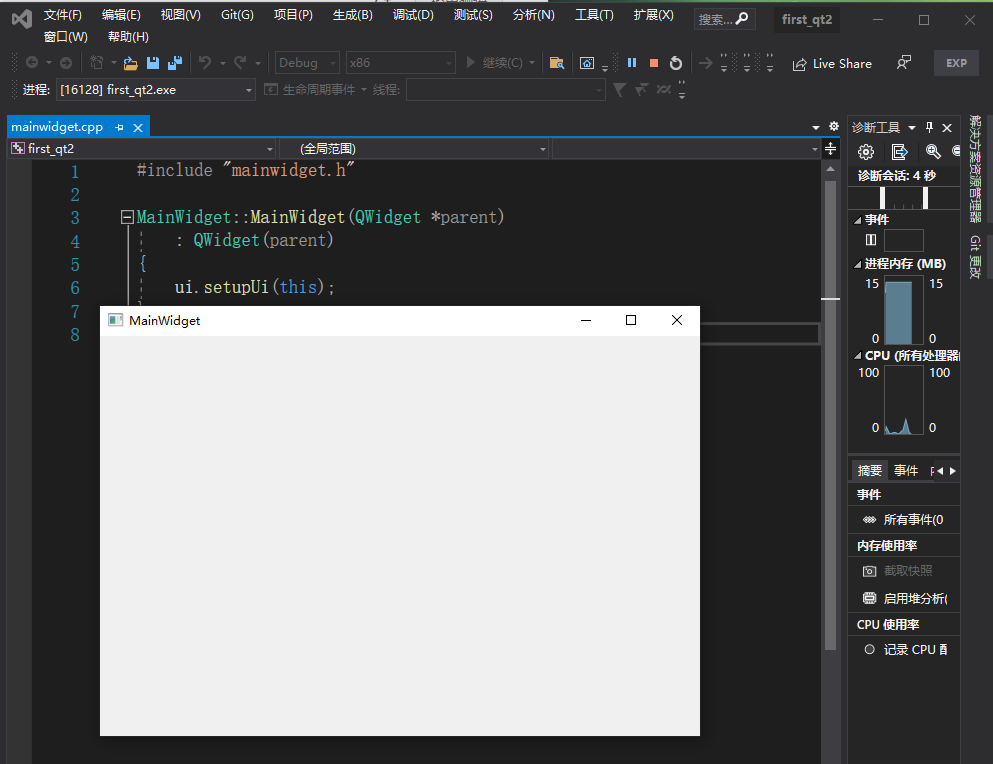Open the feedback person icon
The width and height of the screenshot is (993, 764).
coord(904,63)
